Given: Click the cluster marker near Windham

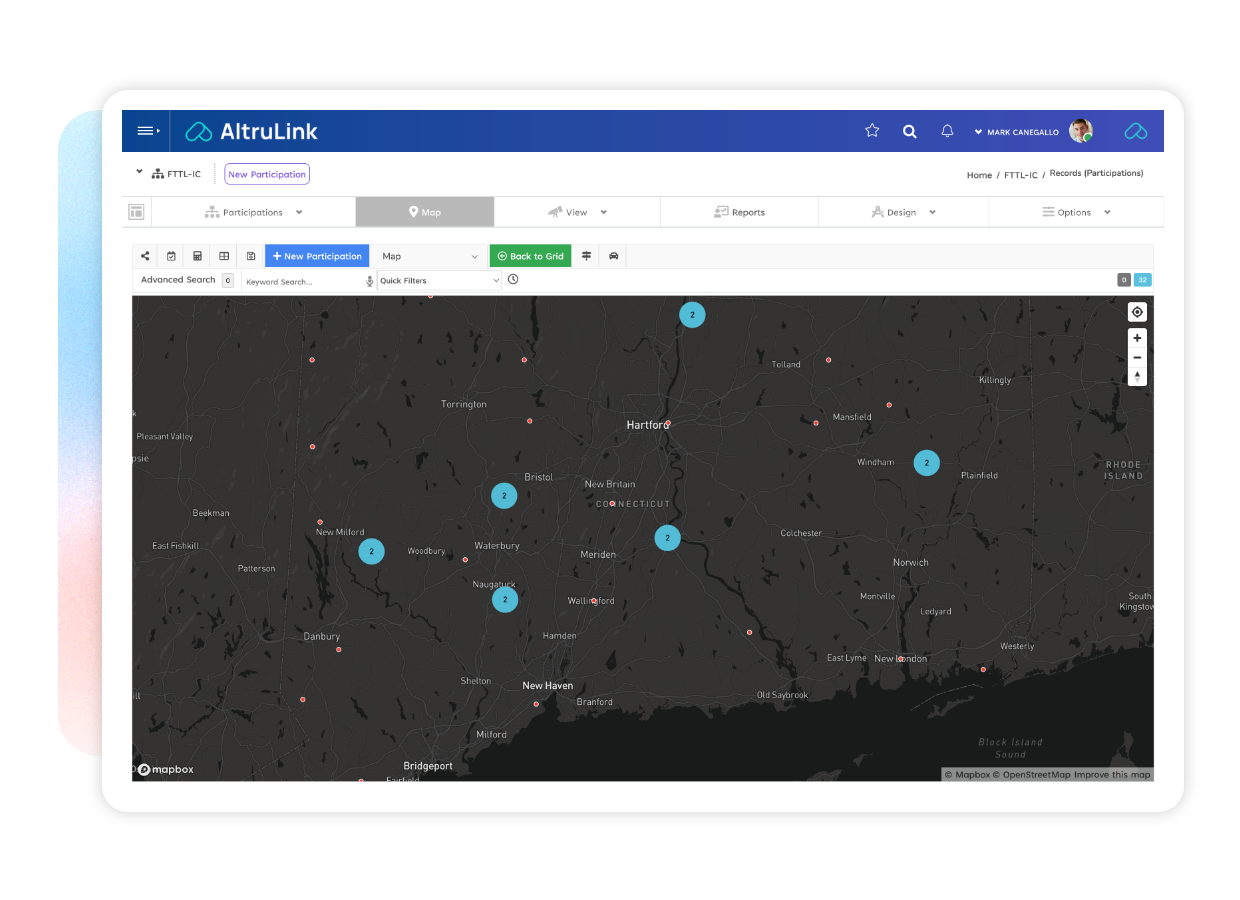Looking at the screenshot, I should coord(927,463).
